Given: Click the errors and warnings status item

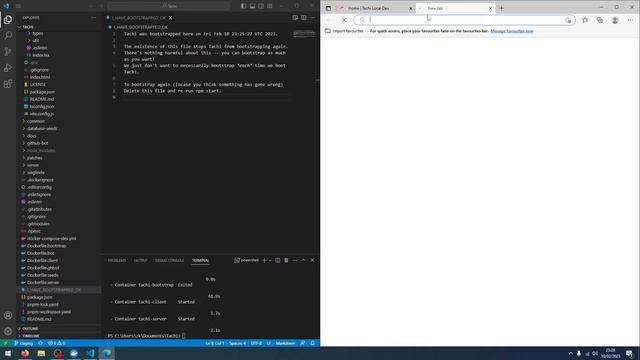Looking at the screenshot, I should [x=57, y=343].
